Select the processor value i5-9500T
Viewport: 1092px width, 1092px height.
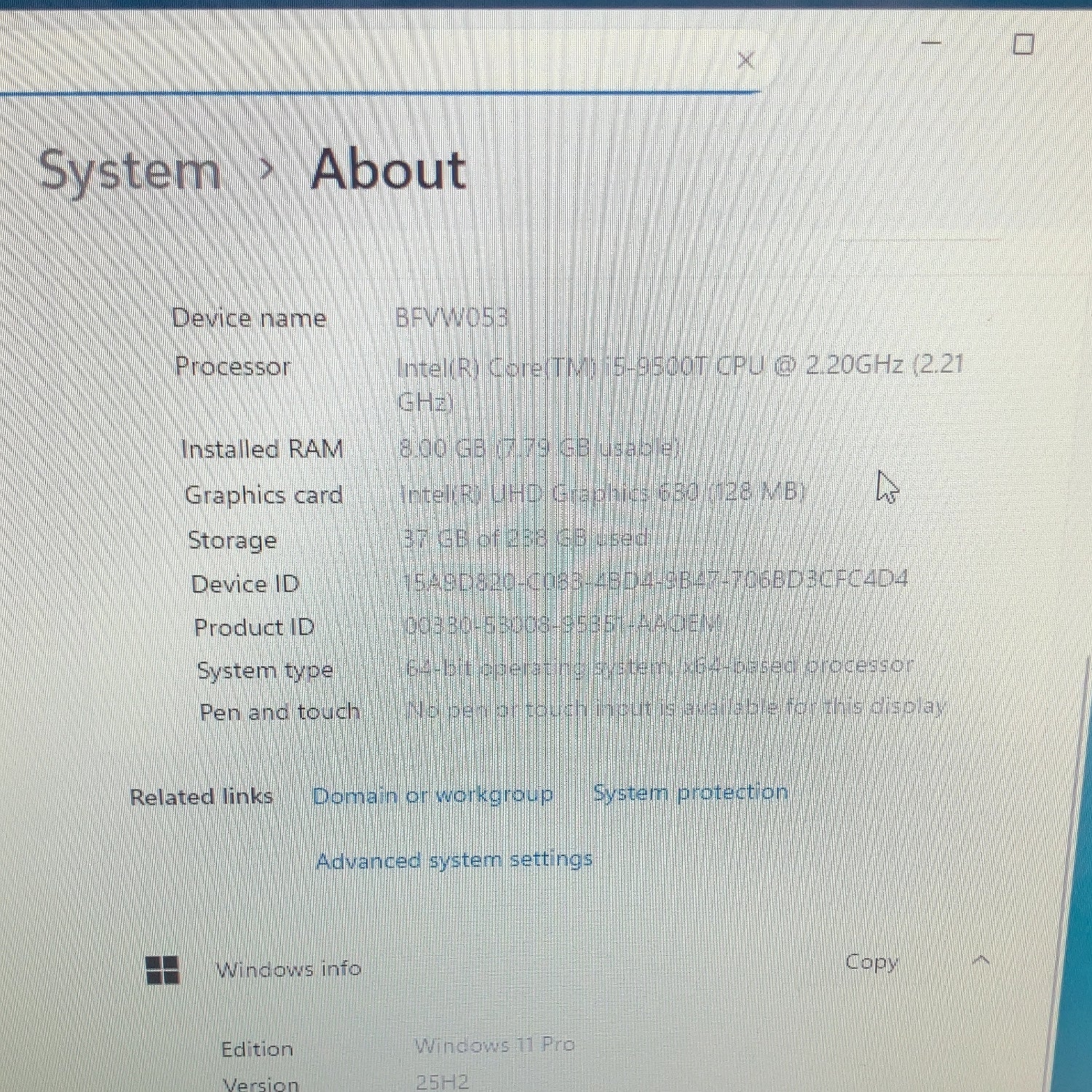point(680,382)
